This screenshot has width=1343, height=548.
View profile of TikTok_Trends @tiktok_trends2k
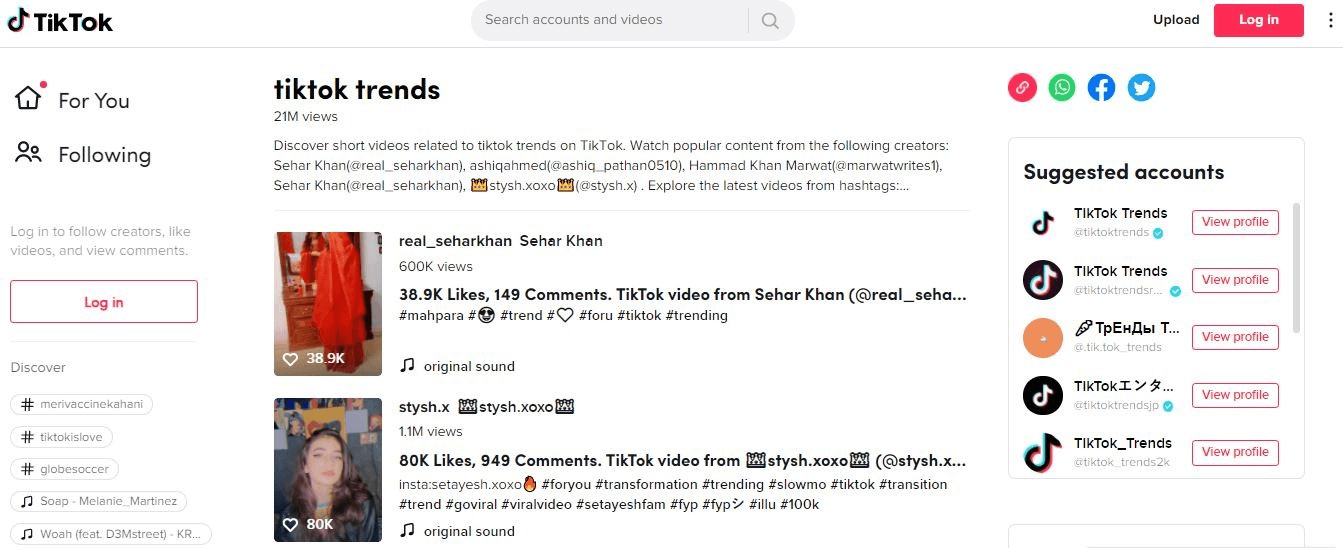[1235, 452]
